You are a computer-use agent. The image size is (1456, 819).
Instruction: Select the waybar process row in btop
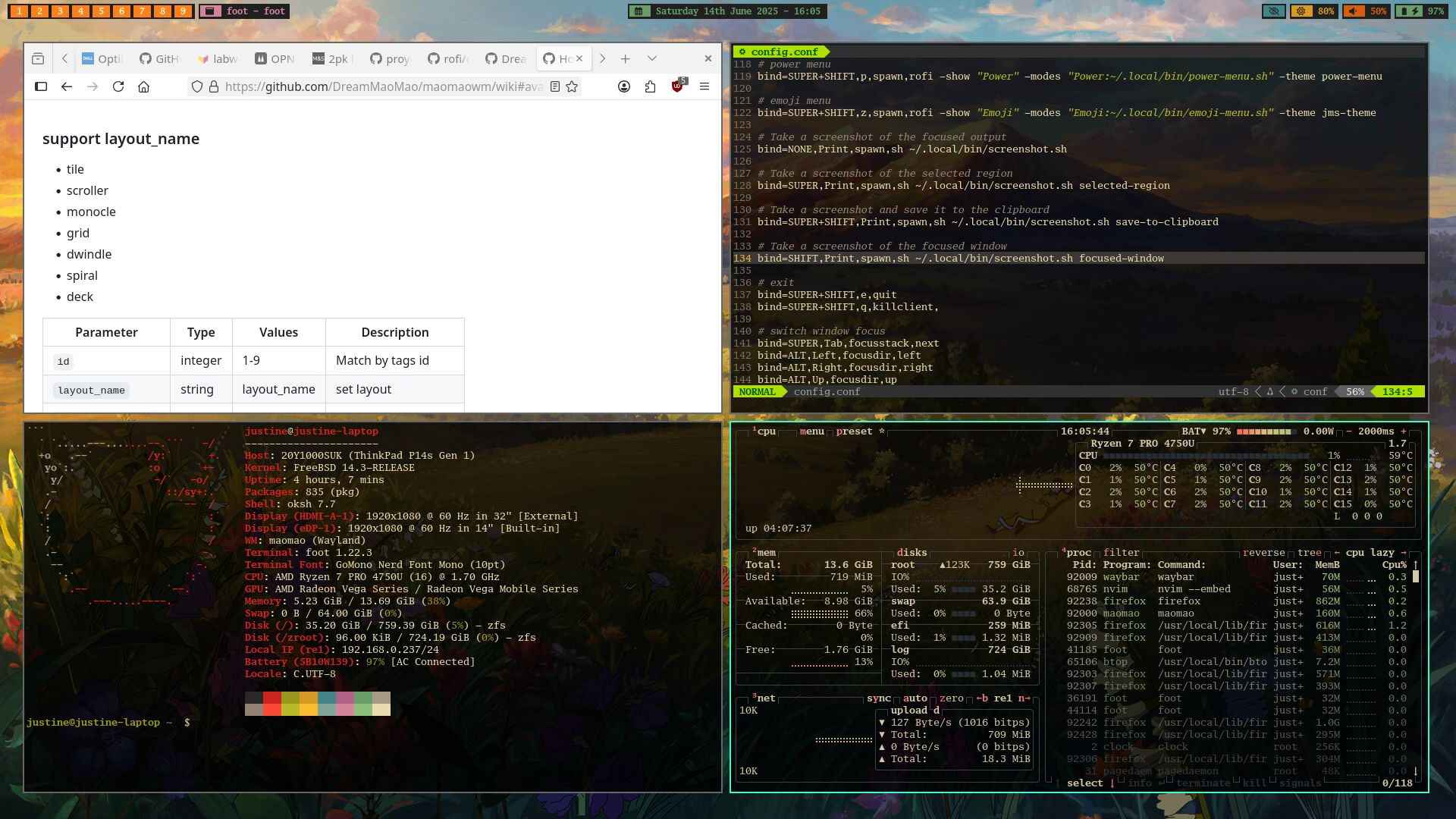(x=1236, y=577)
